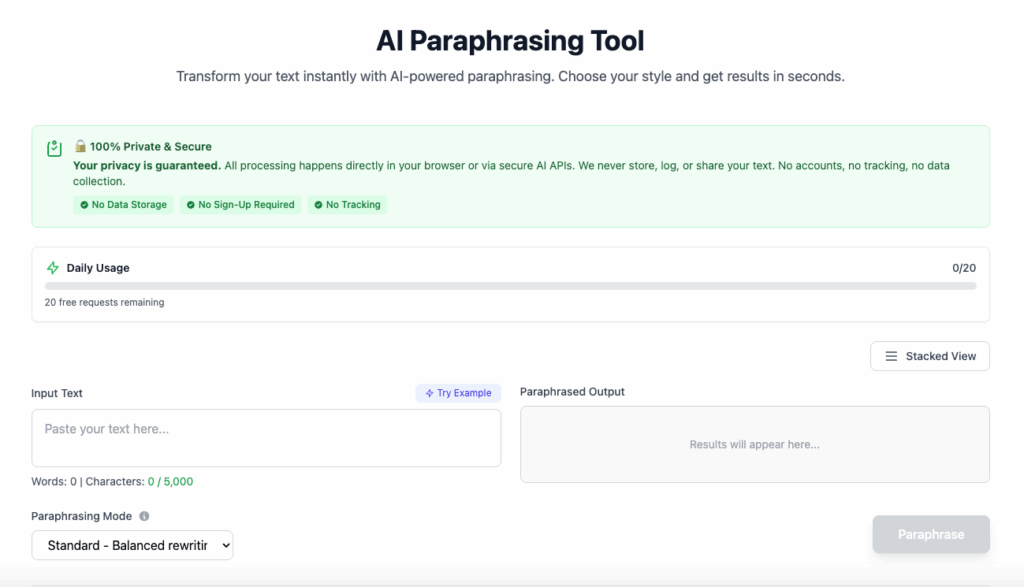Load sample text with Try Example
Viewport: 1024px width, 587px height.
point(458,393)
